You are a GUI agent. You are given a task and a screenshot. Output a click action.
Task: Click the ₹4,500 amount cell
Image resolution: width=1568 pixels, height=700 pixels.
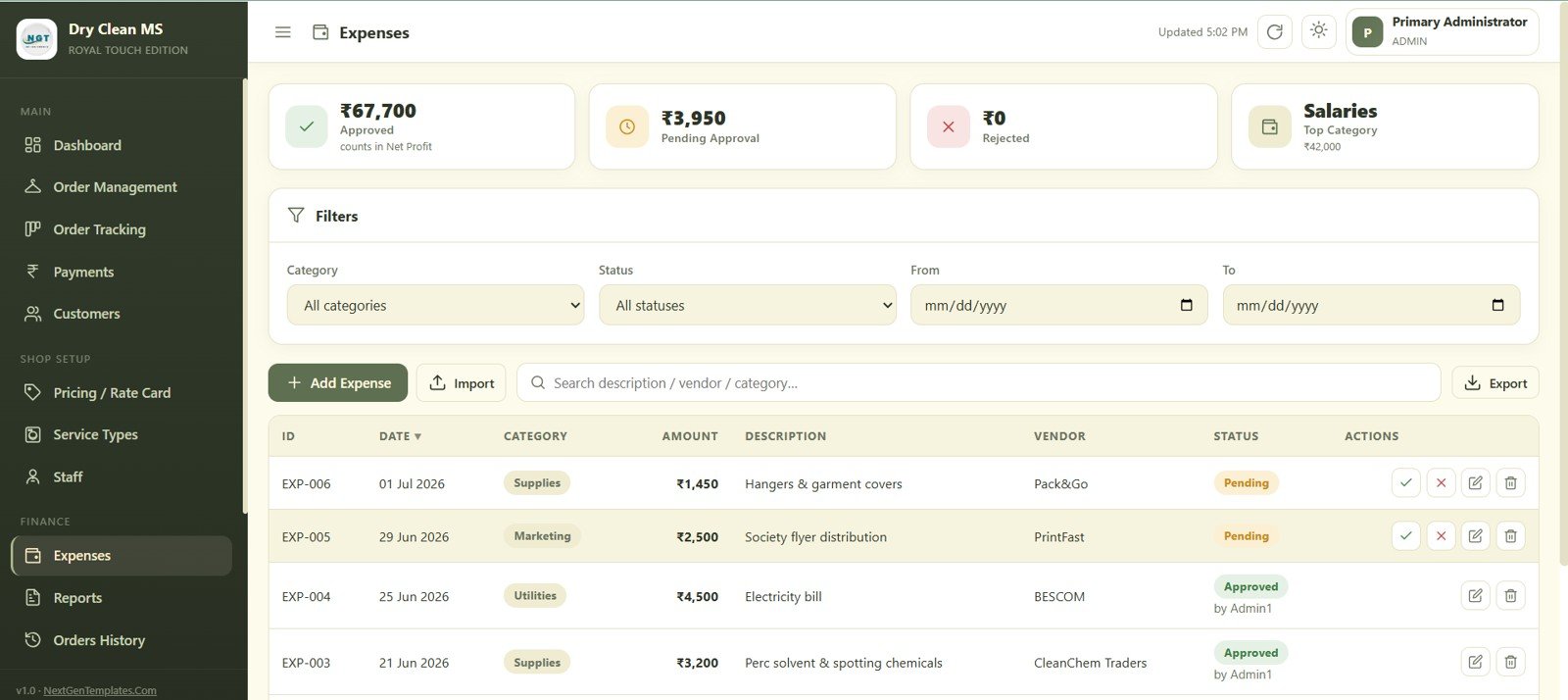tap(697, 596)
